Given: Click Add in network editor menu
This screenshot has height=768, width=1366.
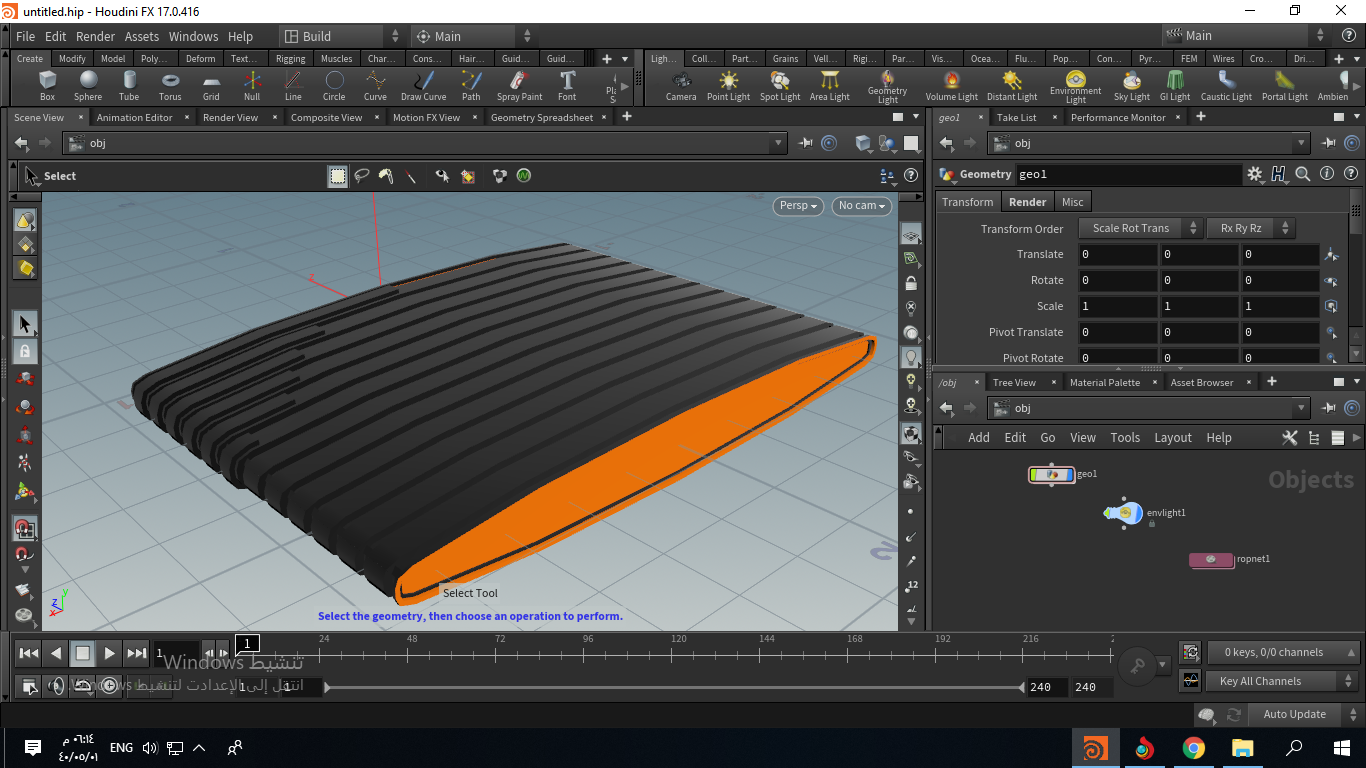Looking at the screenshot, I should 979,438.
